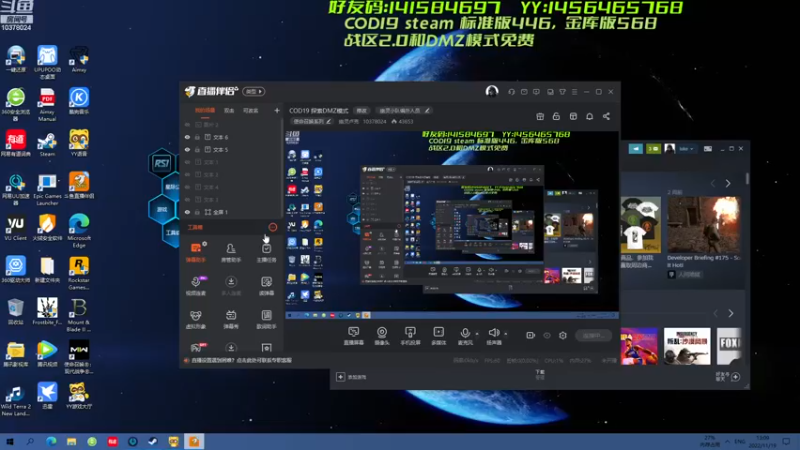The width and height of the screenshot is (800, 450).
Task: Open the 视频连麦 tool icon
Action: pos(196,285)
